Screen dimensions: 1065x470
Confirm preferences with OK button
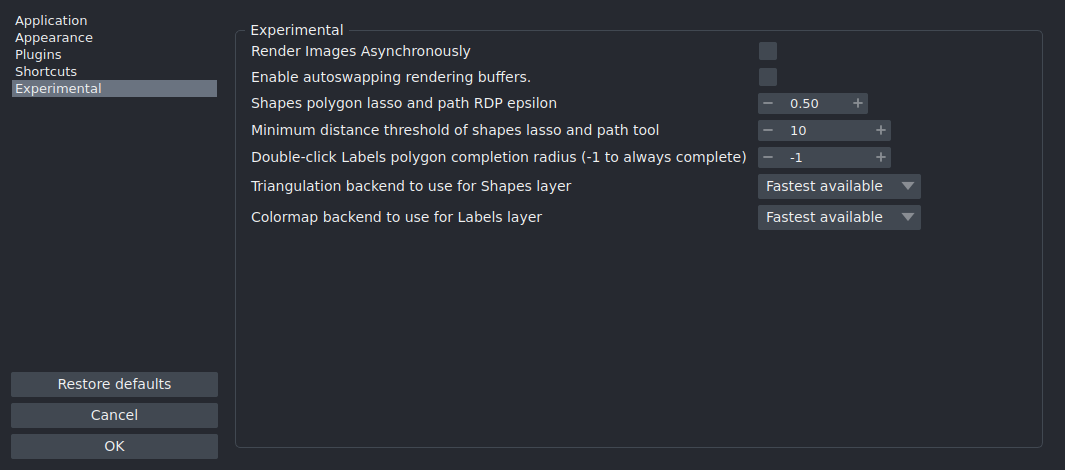[x=114, y=446]
